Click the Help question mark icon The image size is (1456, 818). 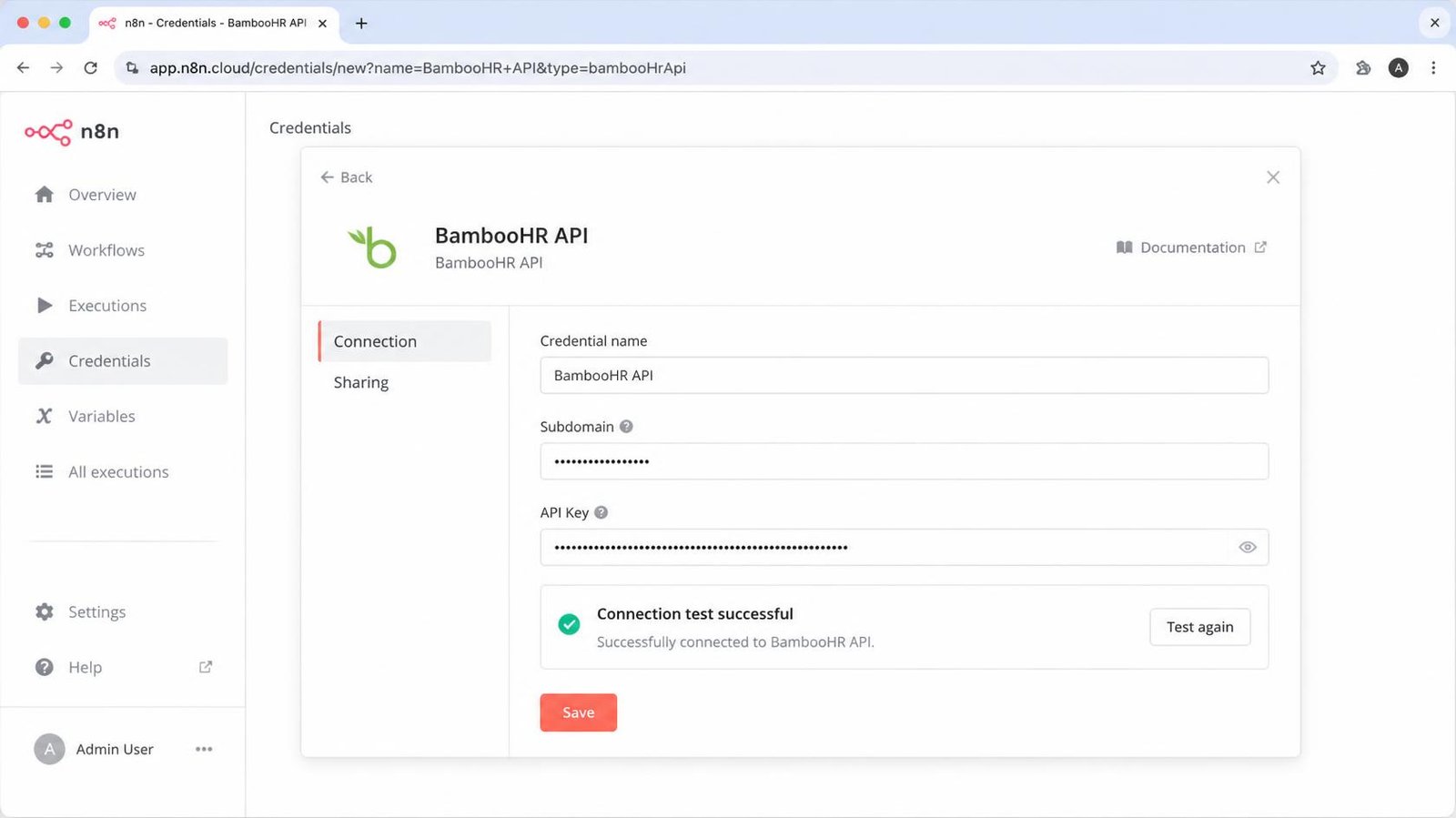(x=44, y=667)
